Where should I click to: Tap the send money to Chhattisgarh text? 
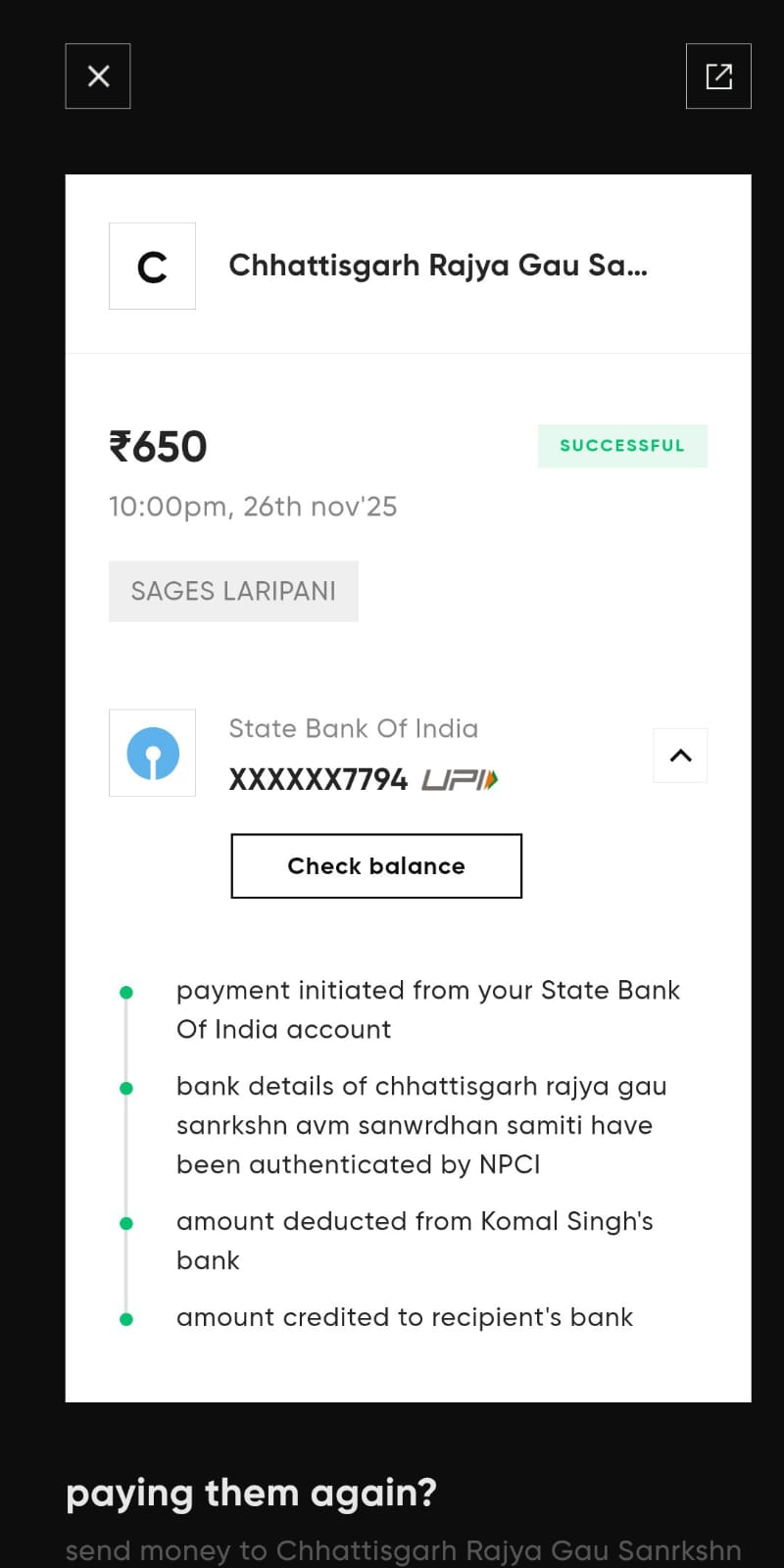[403, 1550]
